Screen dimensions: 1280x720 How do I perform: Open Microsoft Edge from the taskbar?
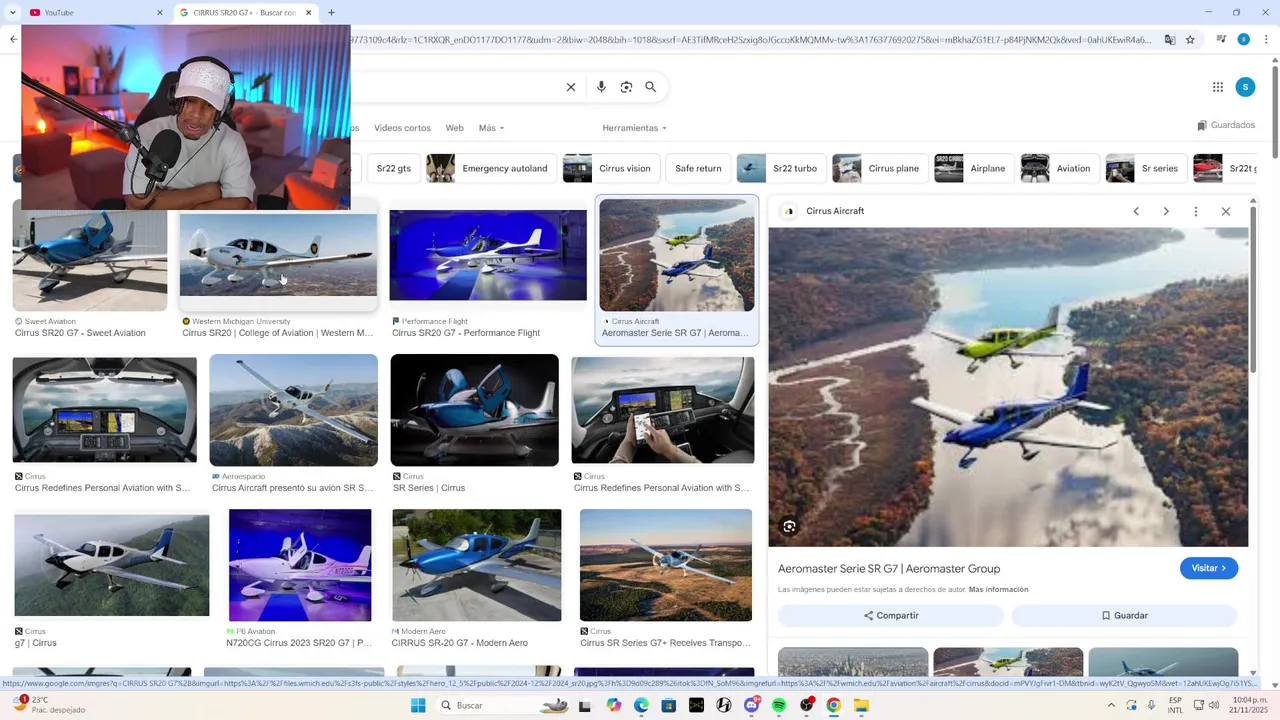tap(641, 705)
